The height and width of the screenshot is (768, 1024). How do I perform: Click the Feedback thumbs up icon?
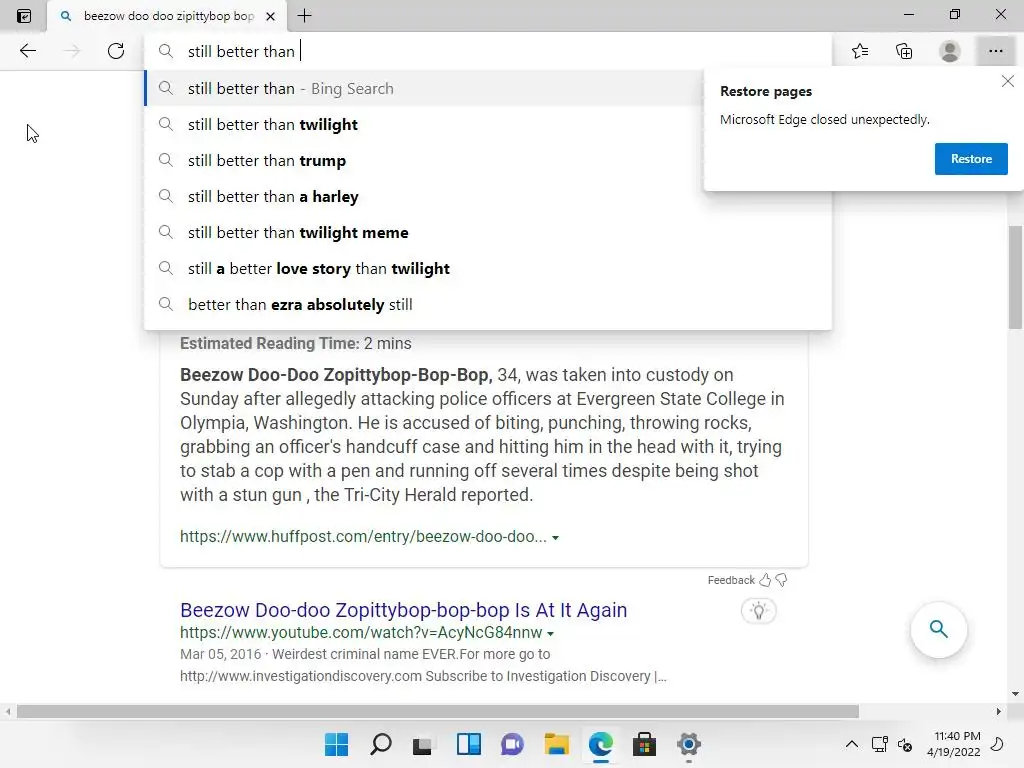[765, 580]
